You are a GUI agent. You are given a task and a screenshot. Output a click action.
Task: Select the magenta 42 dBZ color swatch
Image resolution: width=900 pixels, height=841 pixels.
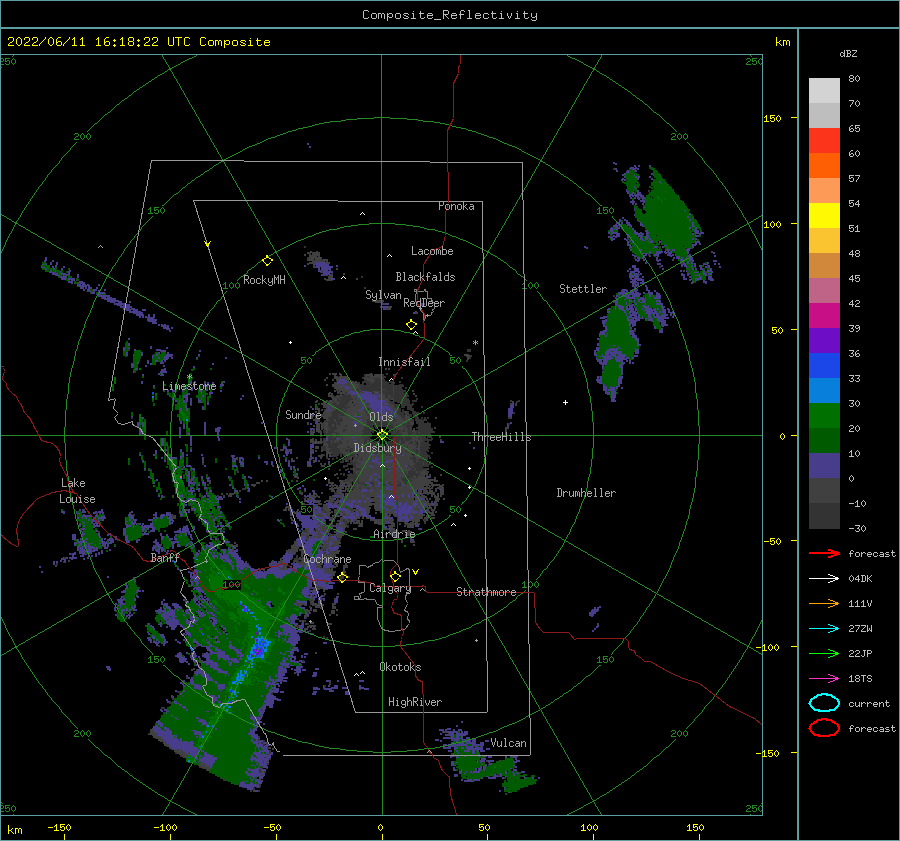[824, 315]
